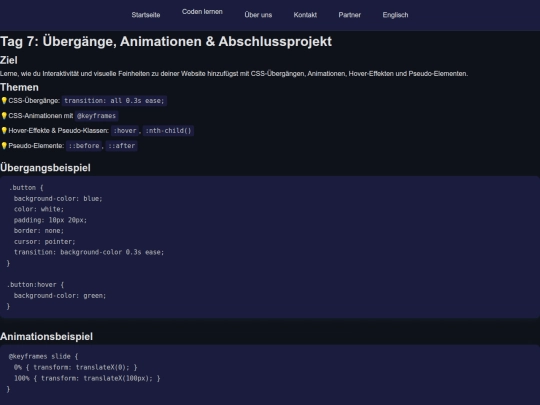Click the Übergangsbeispiel heading
540x405 pixels.
click(x=45, y=168)
